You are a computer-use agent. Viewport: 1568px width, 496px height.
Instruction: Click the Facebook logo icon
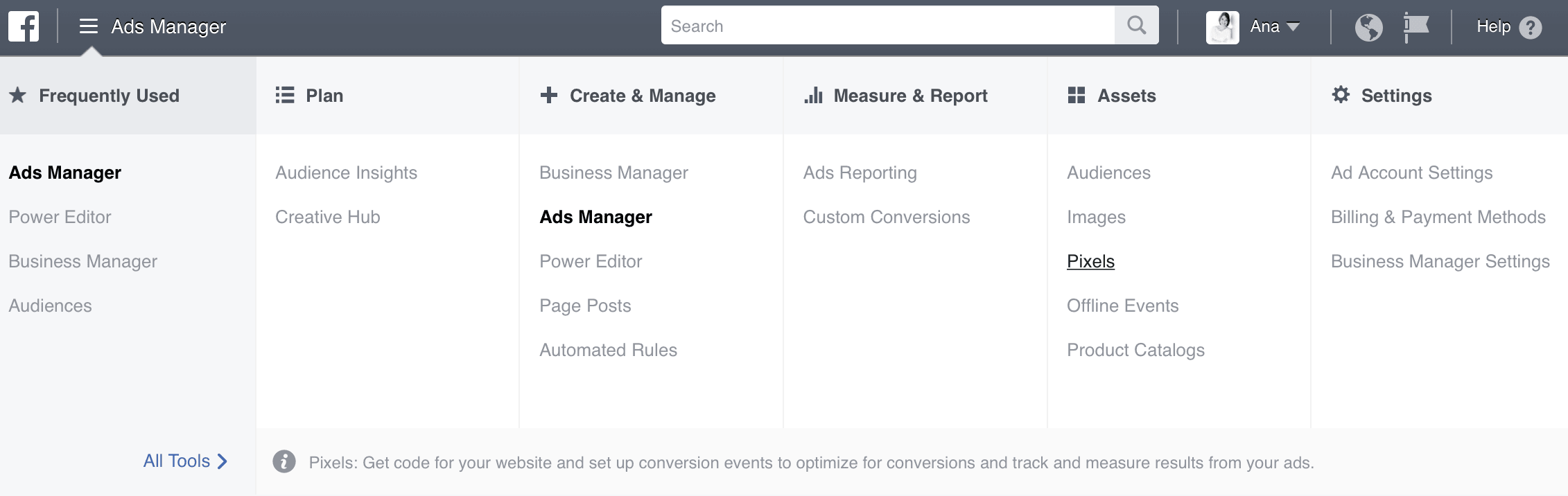pos(24,26)
